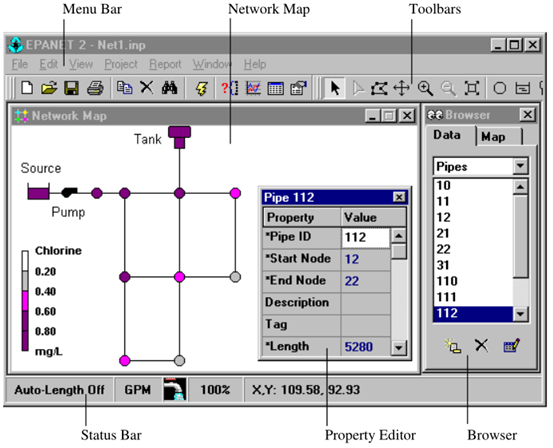Click the Run analysis lightning bolt icon
Screen dimensions: 553x448
[202, 88]
